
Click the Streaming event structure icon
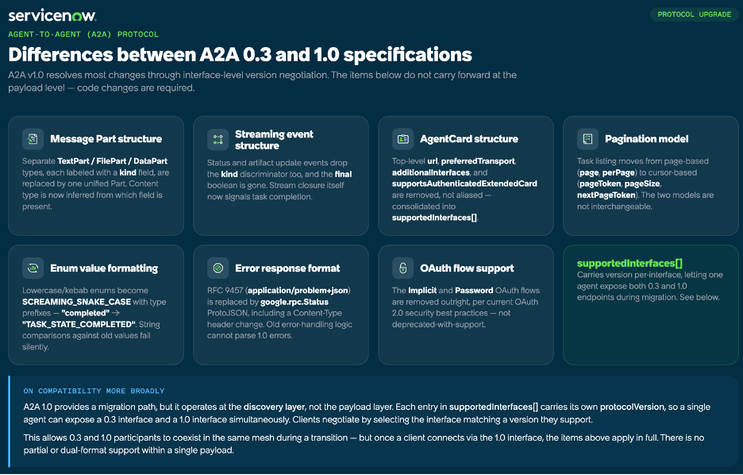pyautogui.click(x=218, y=139)
